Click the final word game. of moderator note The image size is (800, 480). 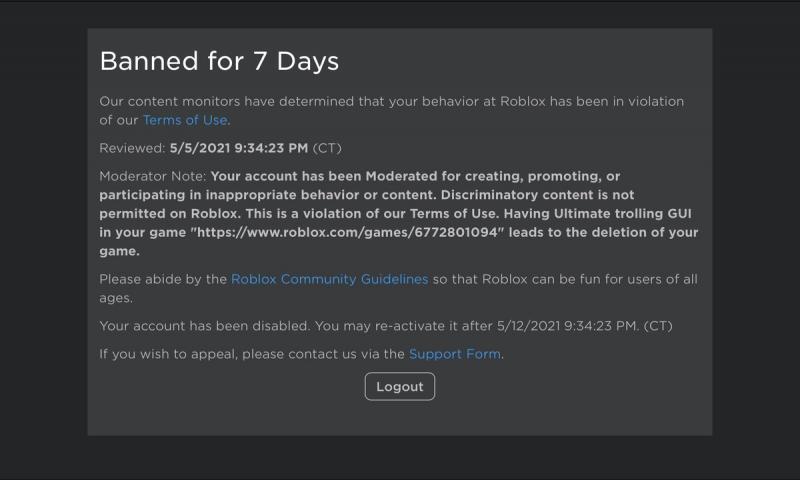119,251
